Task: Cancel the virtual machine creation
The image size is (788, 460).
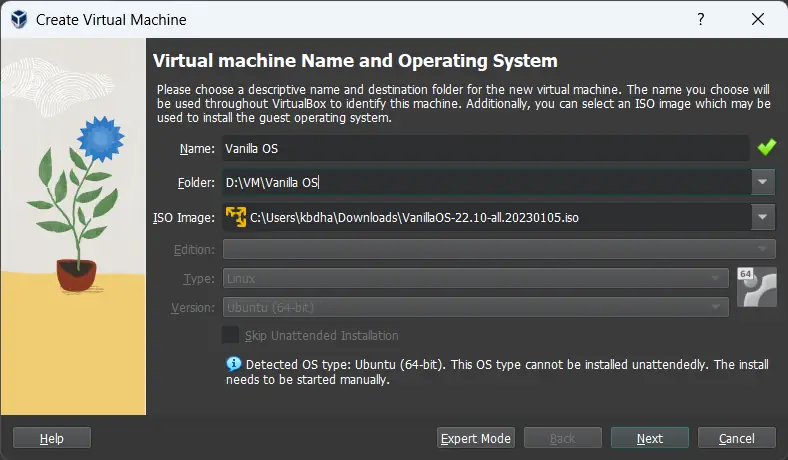Action: [737, 438]
